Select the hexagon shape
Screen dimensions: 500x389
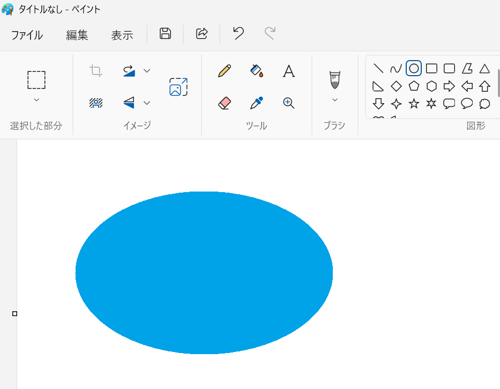(x=432, y=86)
